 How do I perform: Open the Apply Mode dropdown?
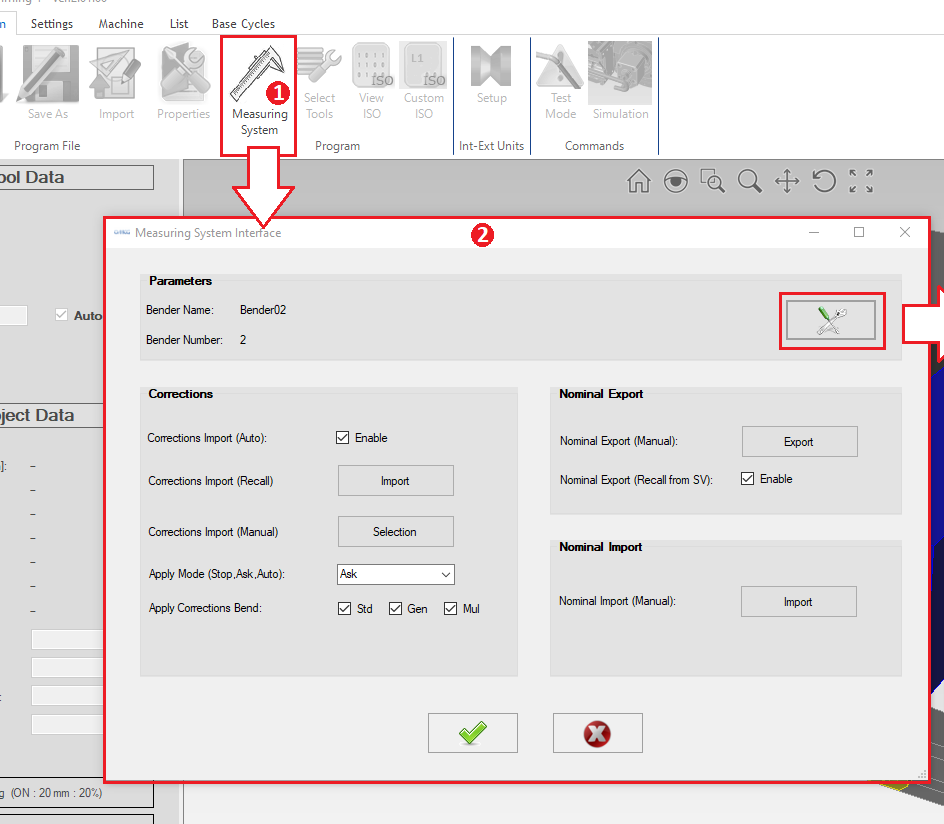click(396, 574)
